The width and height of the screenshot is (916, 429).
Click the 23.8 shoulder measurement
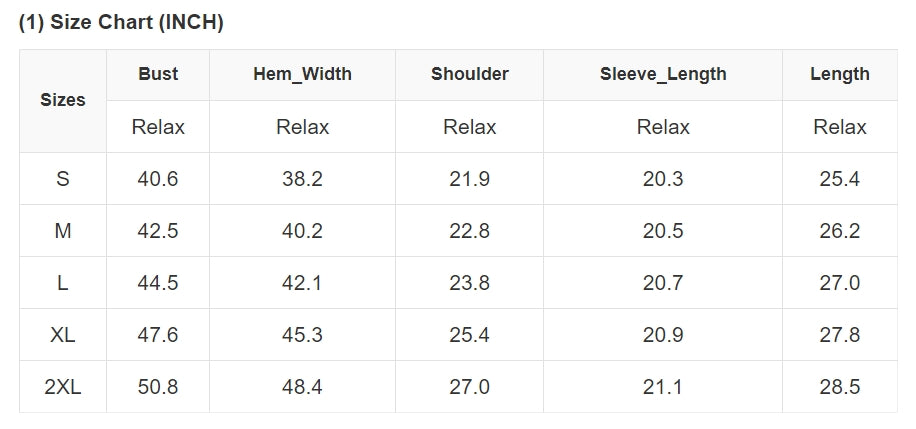[x=469, y=283]
